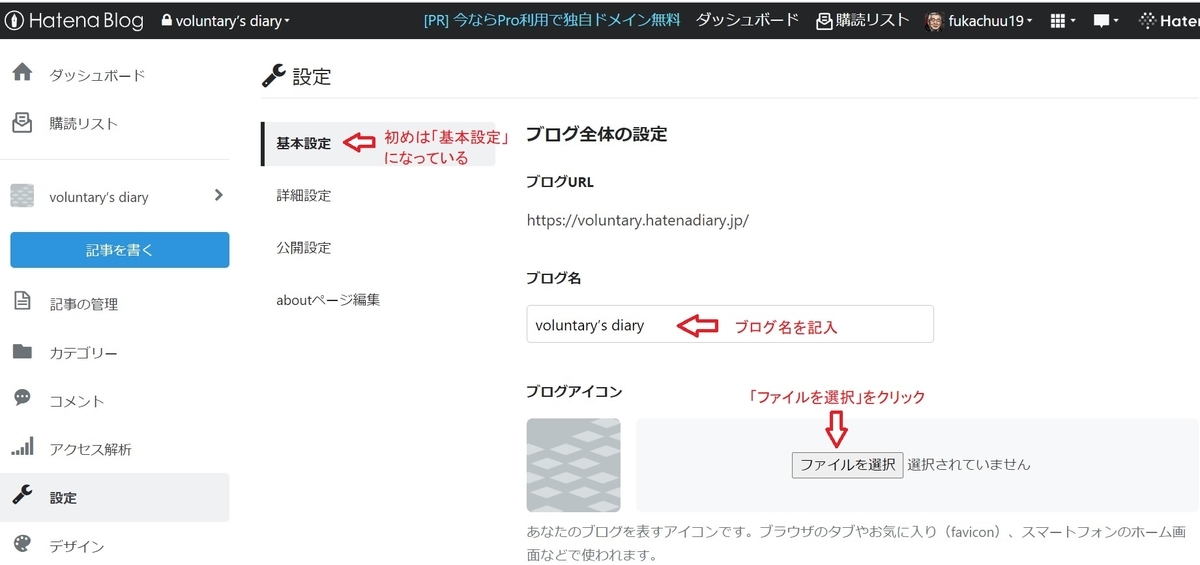Switch to the 公開設定 tab
Screen dimensions: 1200x565
303,247
